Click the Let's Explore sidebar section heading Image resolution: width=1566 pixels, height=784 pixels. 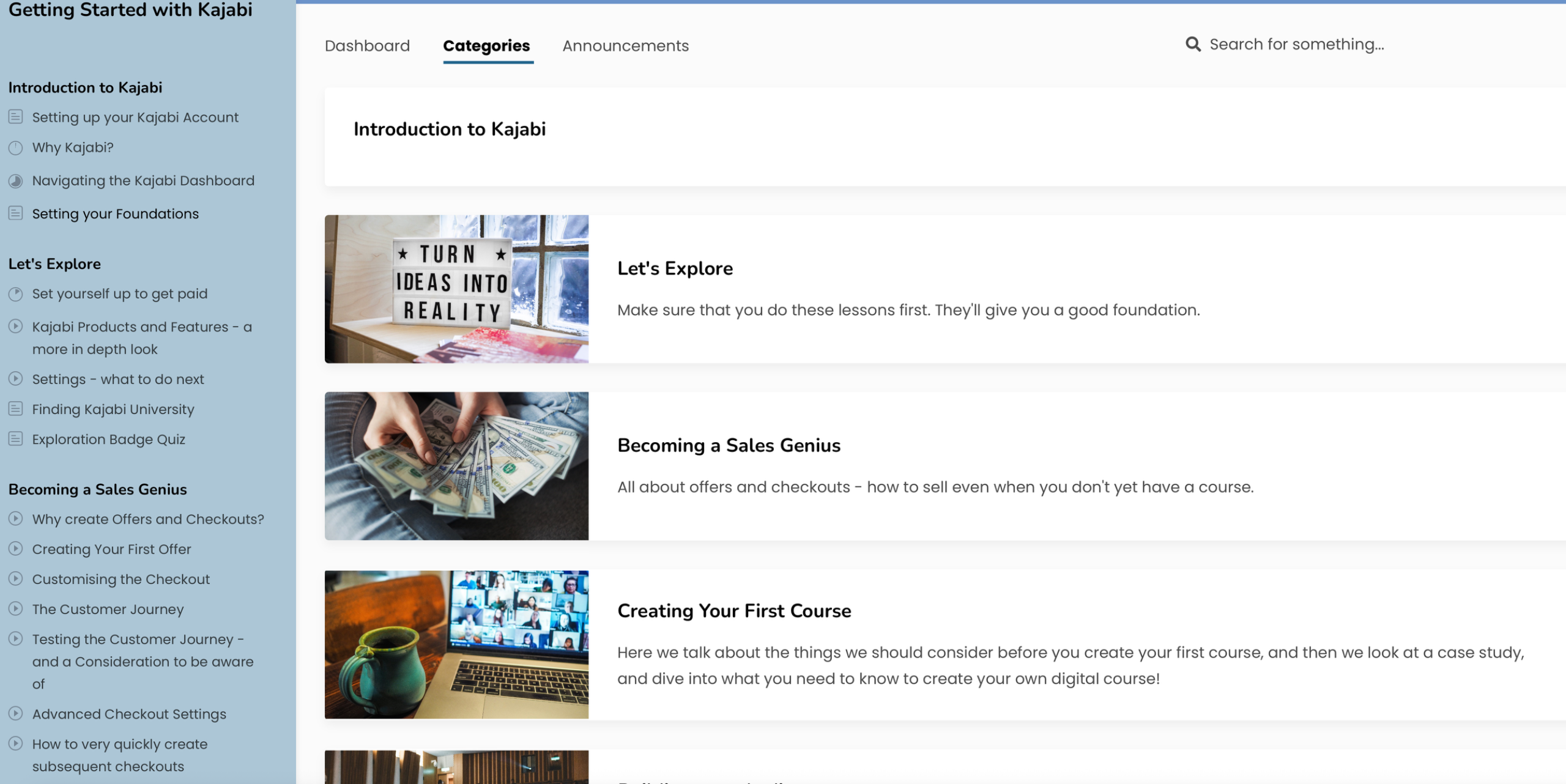click(54, 264)
